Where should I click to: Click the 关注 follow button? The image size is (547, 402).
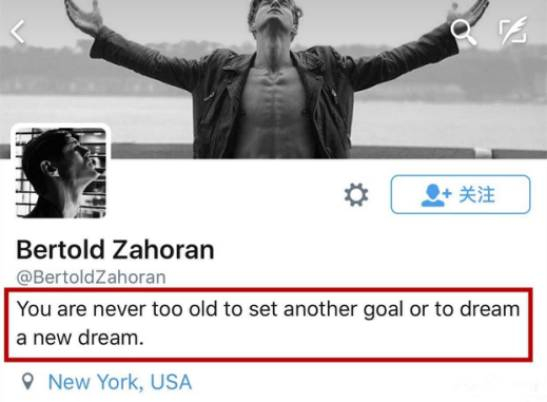460,194
